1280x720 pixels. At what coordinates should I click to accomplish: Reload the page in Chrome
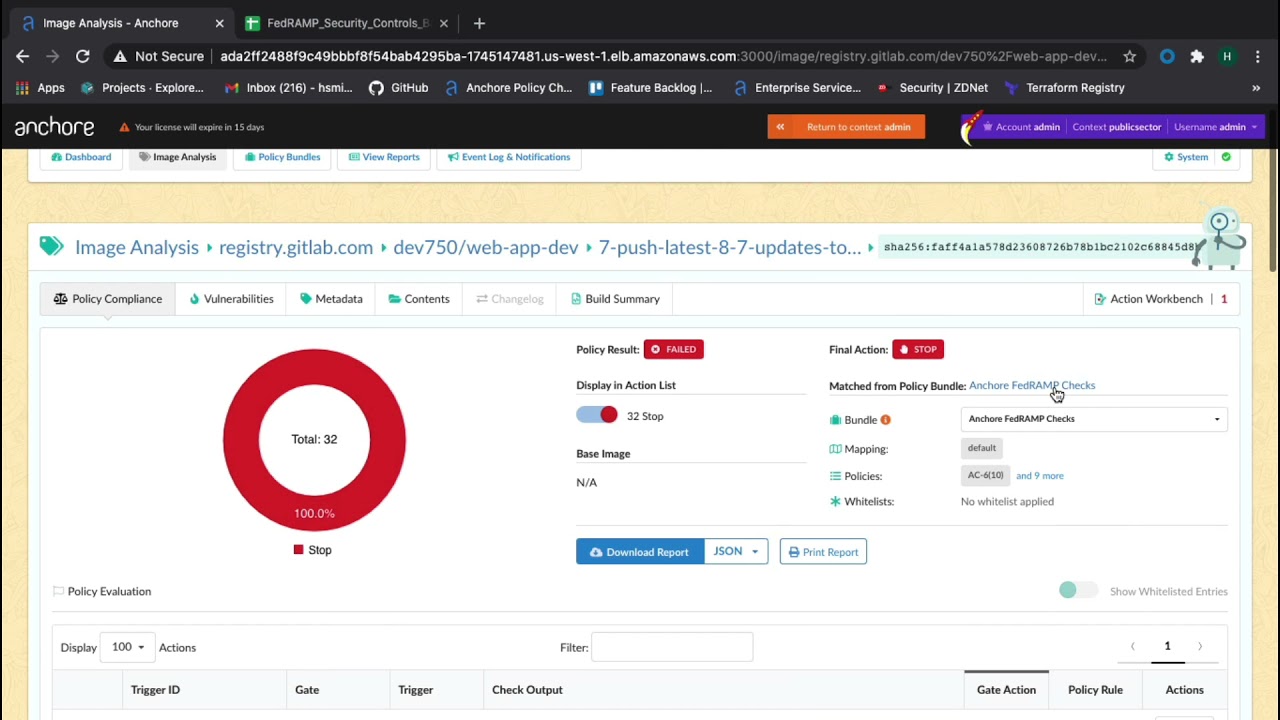[83, 57]
